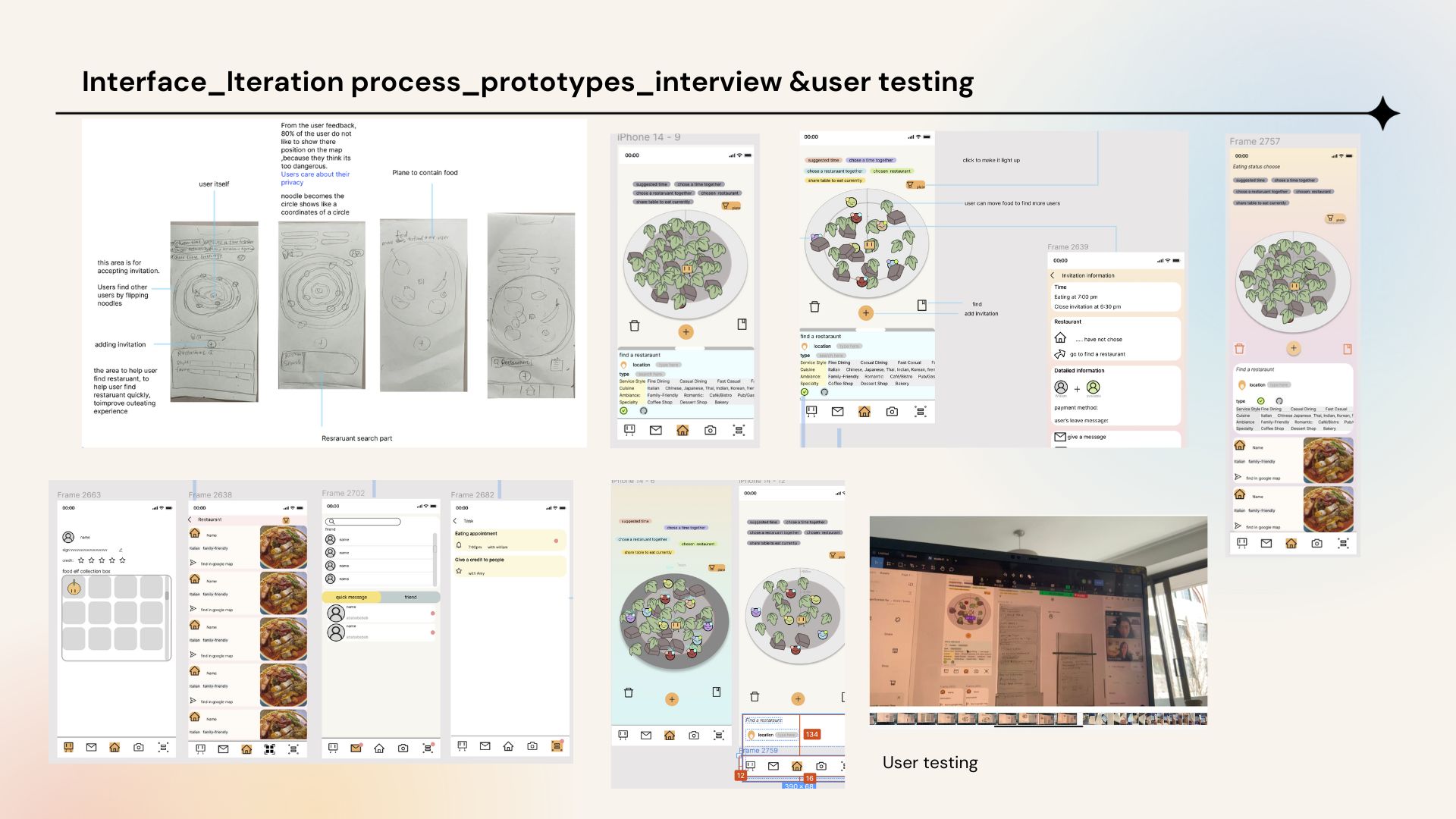This screenshot has width=1456, height=819.
Task: Click the search field in Frame 2702
Action: [363, 522]
